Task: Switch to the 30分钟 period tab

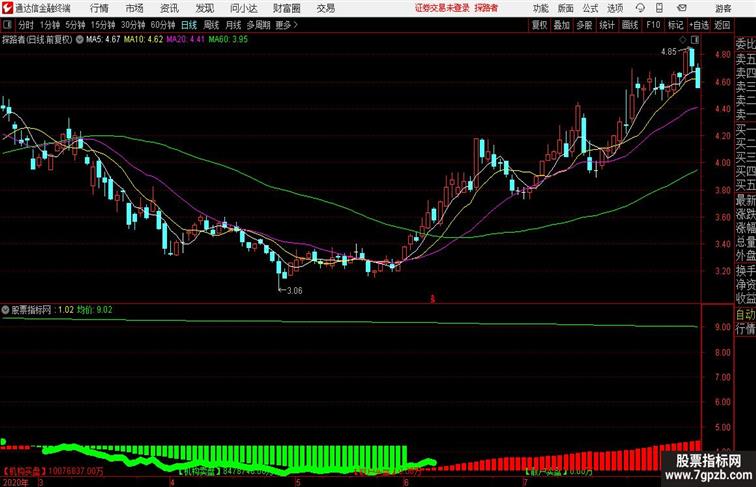Action: 133,25
